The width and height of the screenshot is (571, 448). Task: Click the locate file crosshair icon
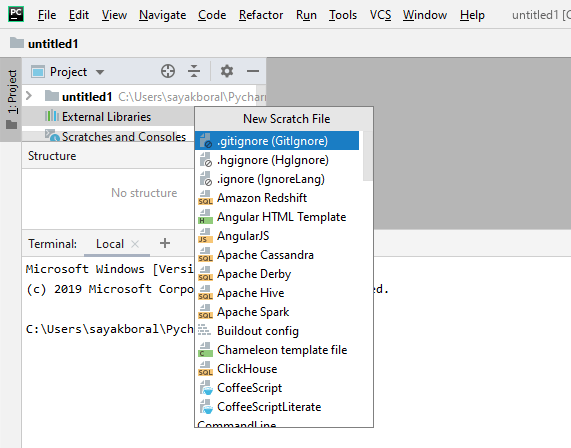click(168, 71)
